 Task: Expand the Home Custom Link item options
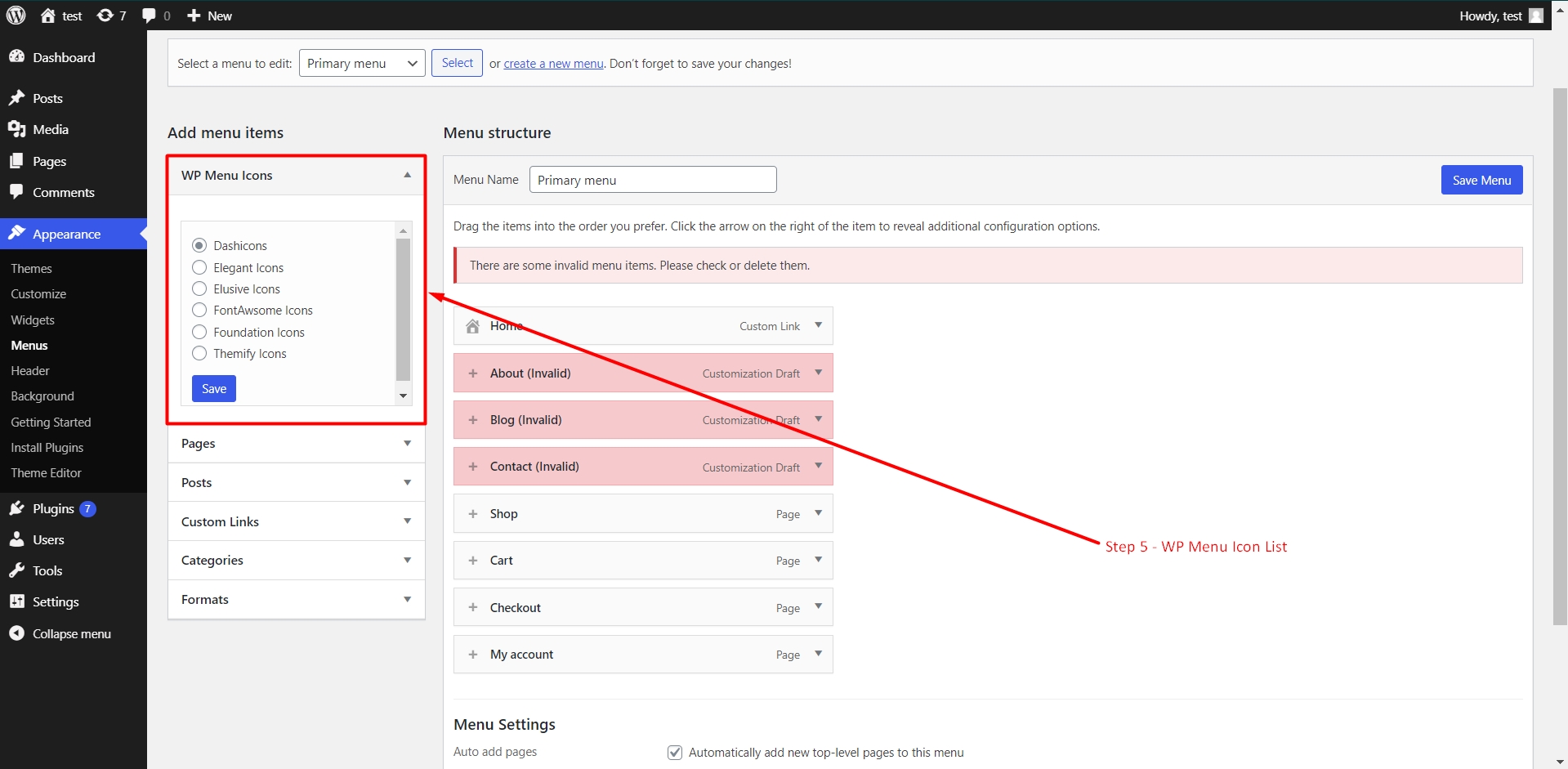click(x=818, y=325)
